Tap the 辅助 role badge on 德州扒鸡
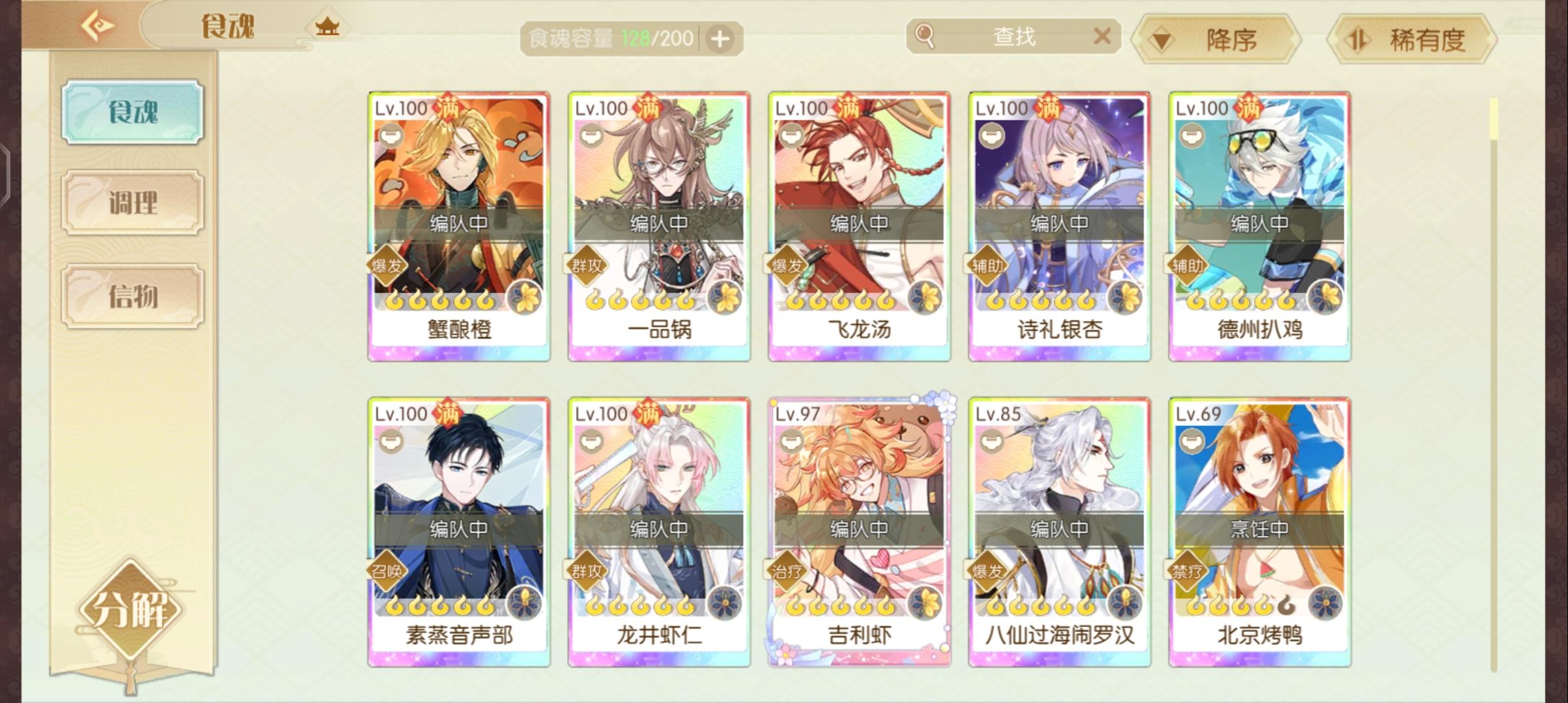This screenshot has height=703, width=1568. click(1188, 266)
